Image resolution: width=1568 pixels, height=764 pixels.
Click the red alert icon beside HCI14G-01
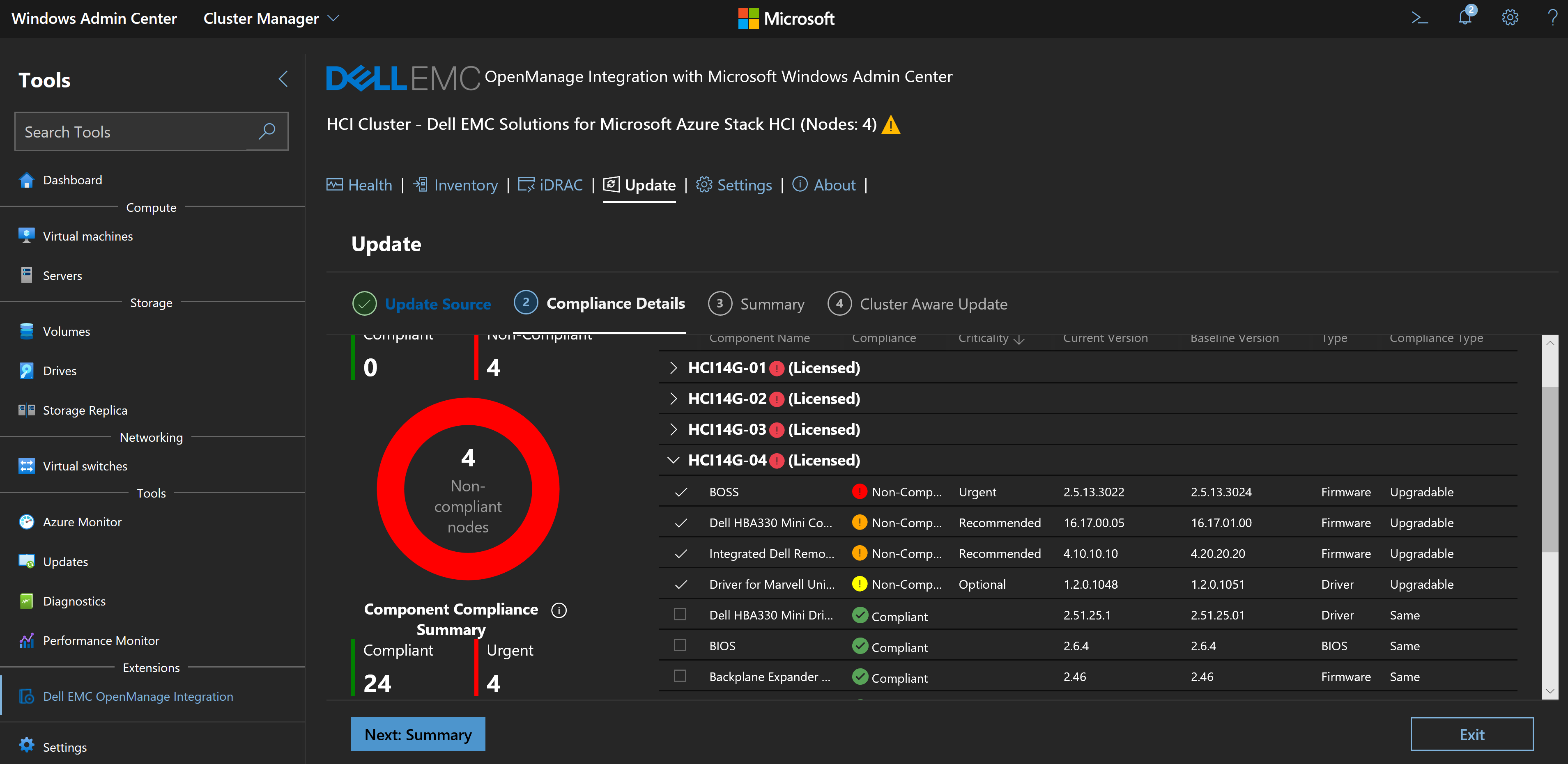click(777, 368)
